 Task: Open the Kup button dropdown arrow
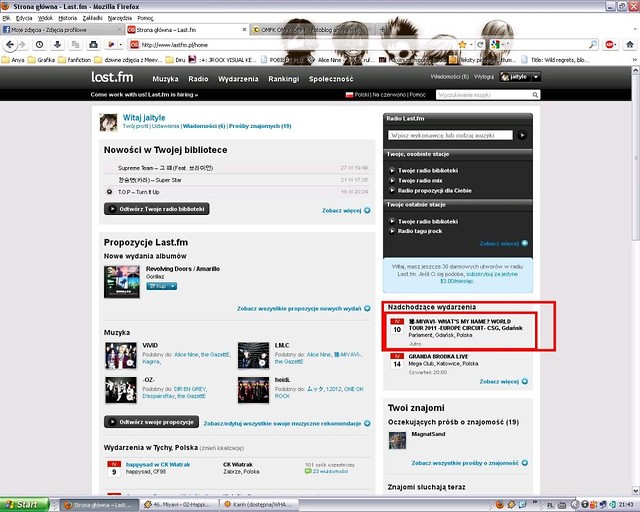[173, 286]
